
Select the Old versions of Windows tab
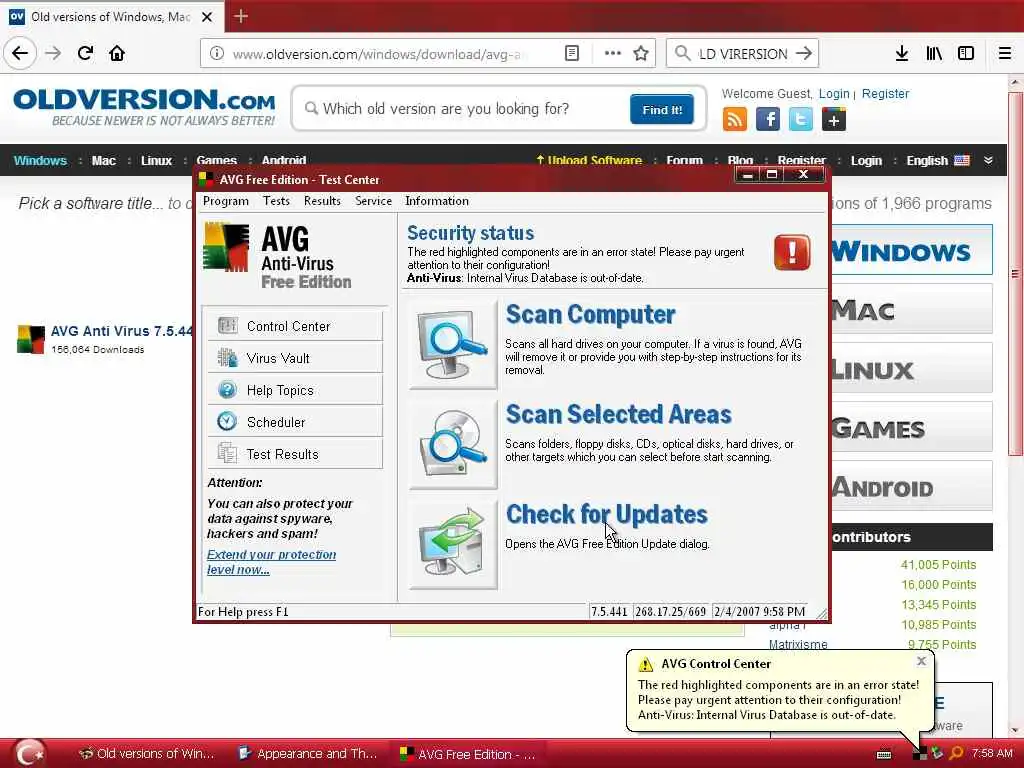[111, 17]
